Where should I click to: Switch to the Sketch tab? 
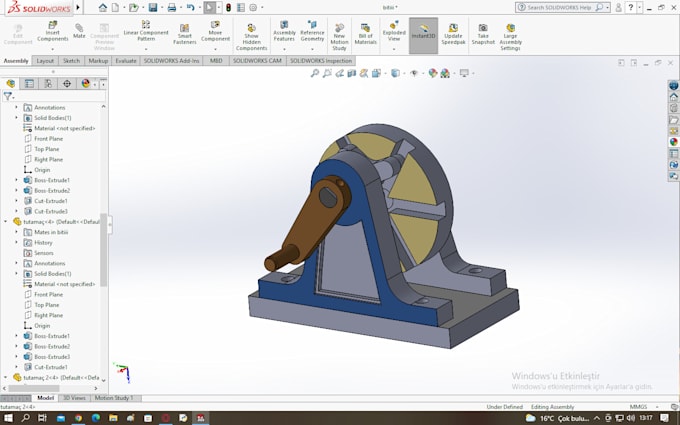point(72,61)
